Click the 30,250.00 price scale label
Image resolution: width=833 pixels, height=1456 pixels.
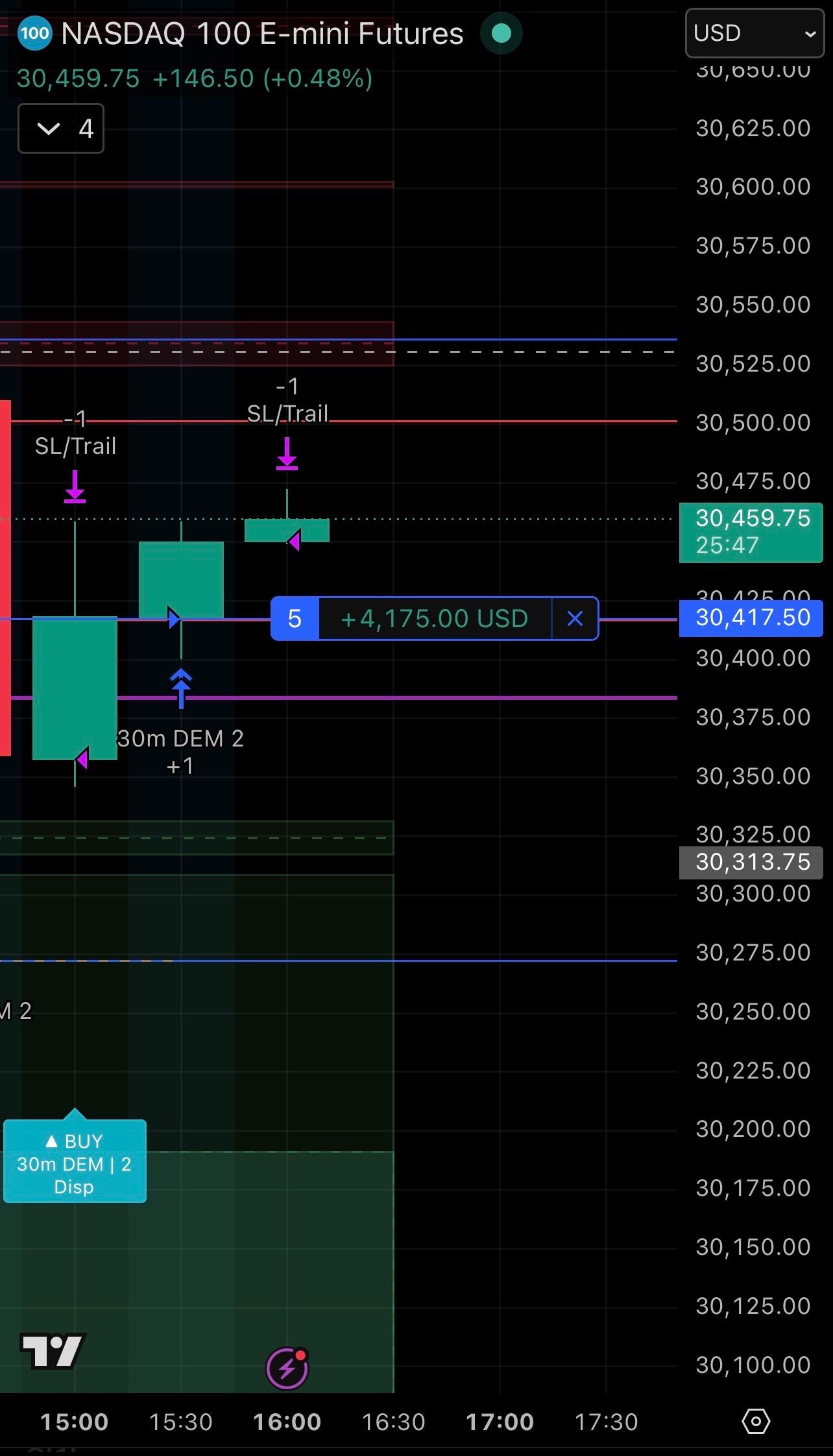coord(753,1012)
